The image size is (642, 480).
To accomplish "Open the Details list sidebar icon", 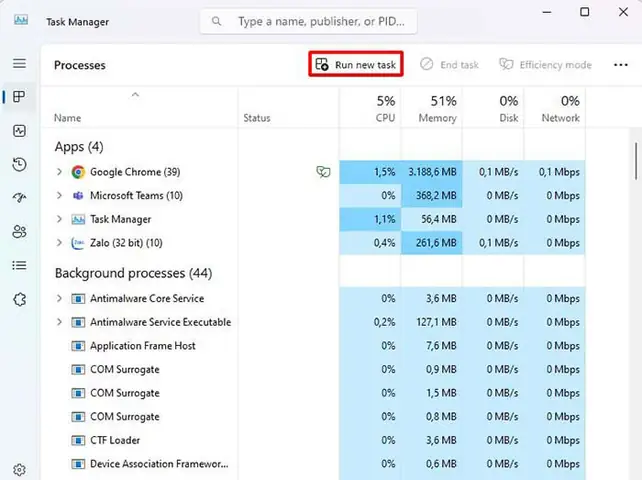I will (19, 265).
